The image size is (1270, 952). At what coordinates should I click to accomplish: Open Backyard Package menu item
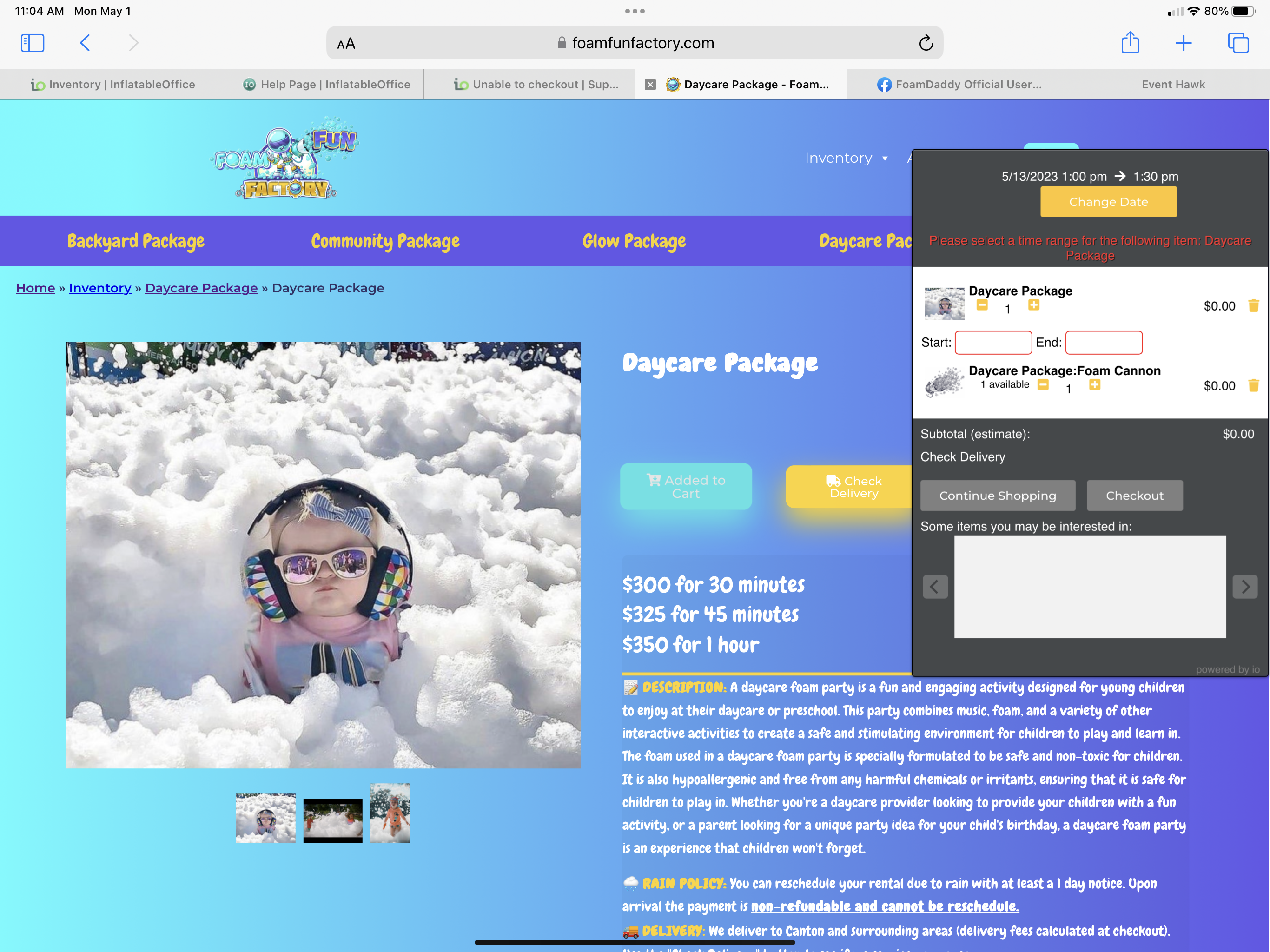135,241
